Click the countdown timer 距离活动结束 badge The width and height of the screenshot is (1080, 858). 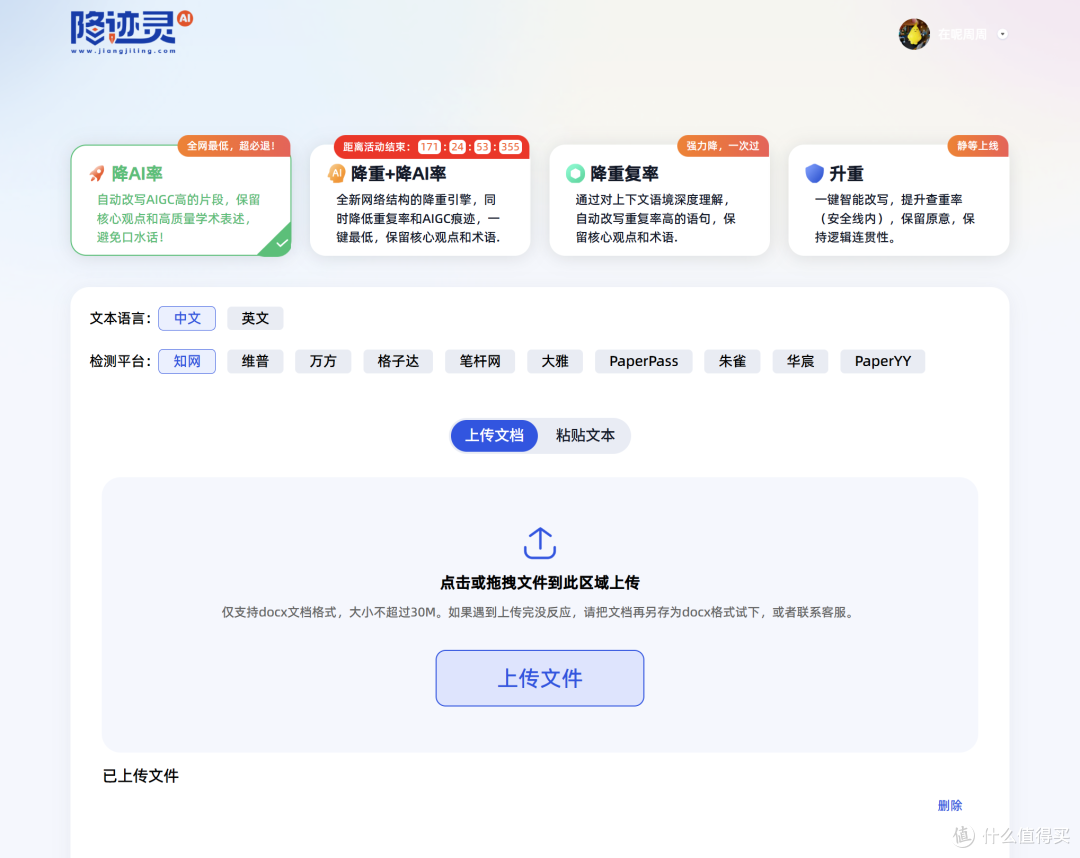click(432, 147)
